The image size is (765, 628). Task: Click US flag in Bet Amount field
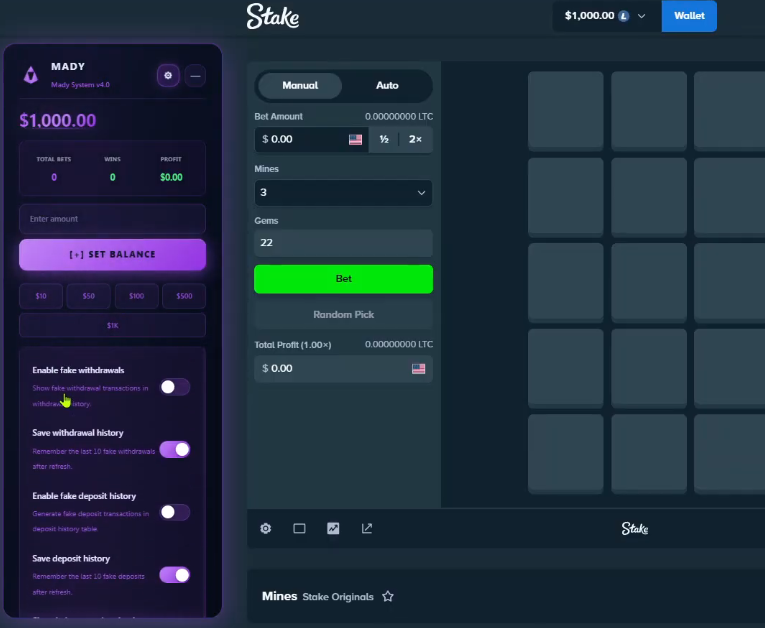(355, 140)
